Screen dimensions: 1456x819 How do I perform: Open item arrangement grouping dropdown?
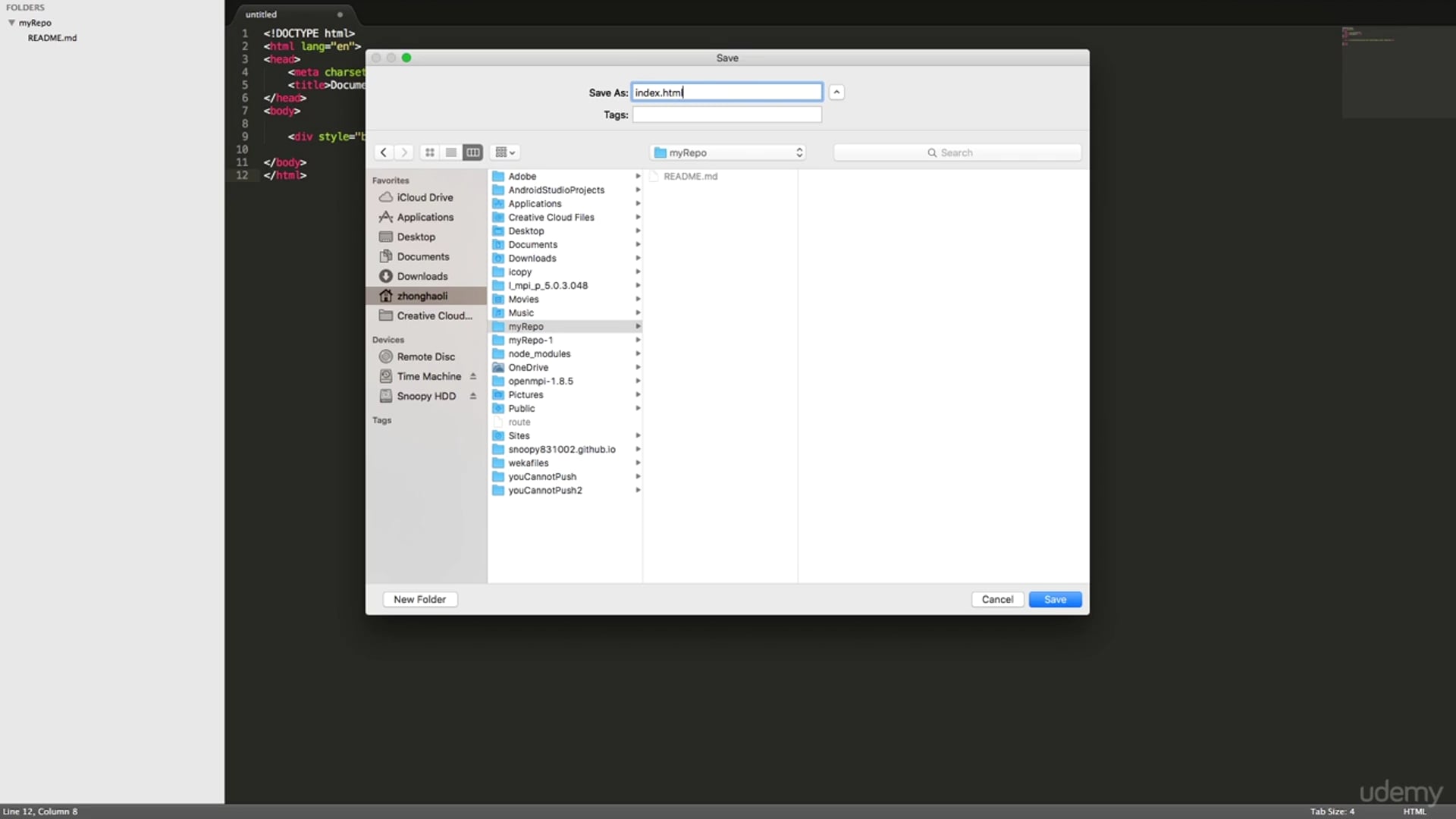click(x=505, y=152)
